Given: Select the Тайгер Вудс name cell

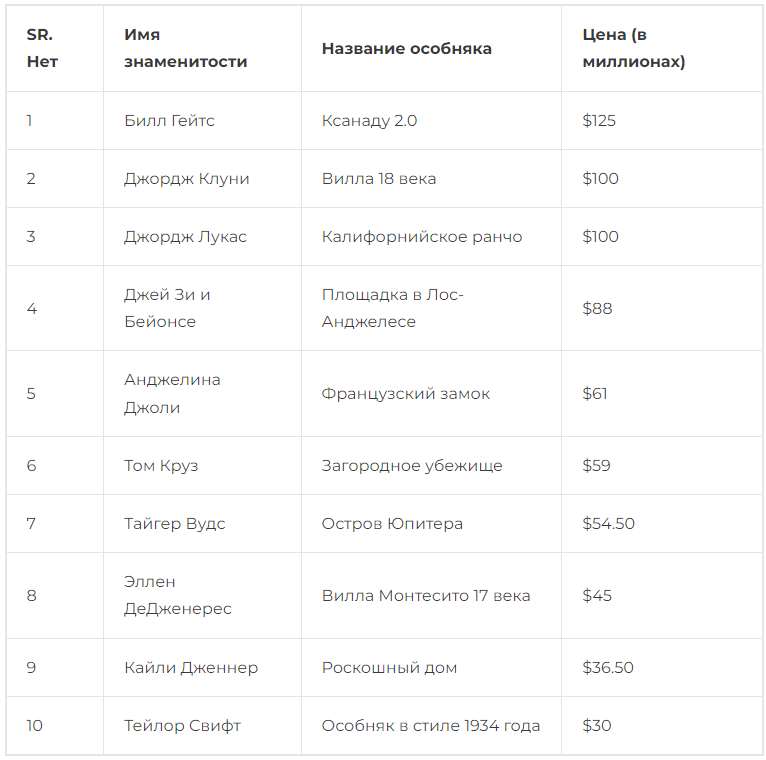Looking at the screenshot, I should tap(175, 524).
